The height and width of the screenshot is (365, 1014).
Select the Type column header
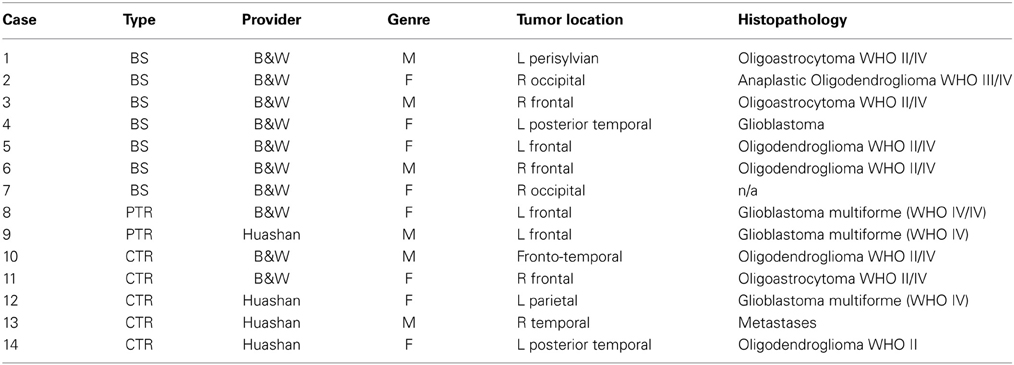pyautogui.click(x=138, y=20)
